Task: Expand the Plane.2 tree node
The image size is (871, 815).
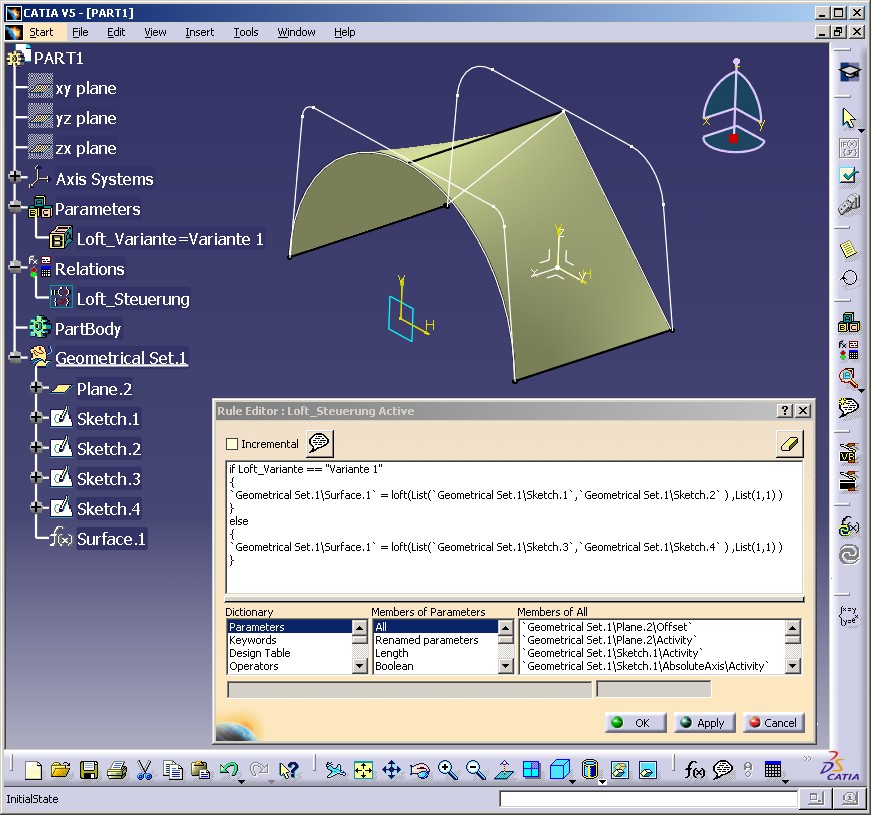Action: coord(36,387)
